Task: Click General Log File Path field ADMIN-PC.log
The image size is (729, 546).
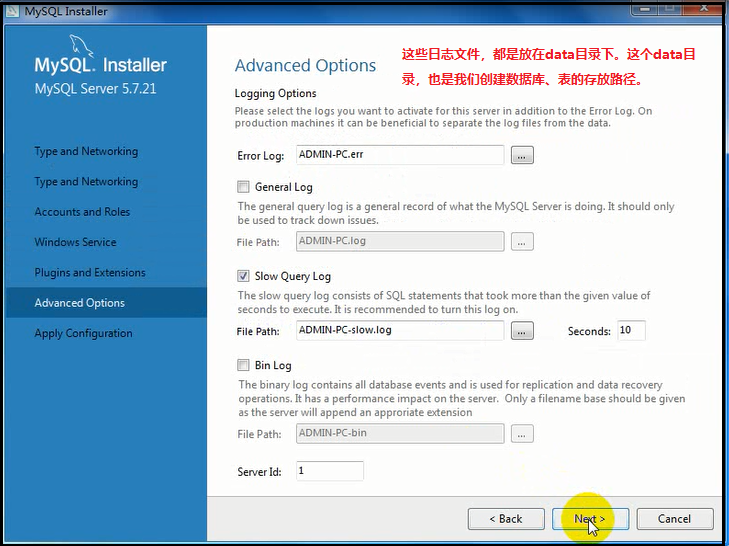Action: click(400, 241)
